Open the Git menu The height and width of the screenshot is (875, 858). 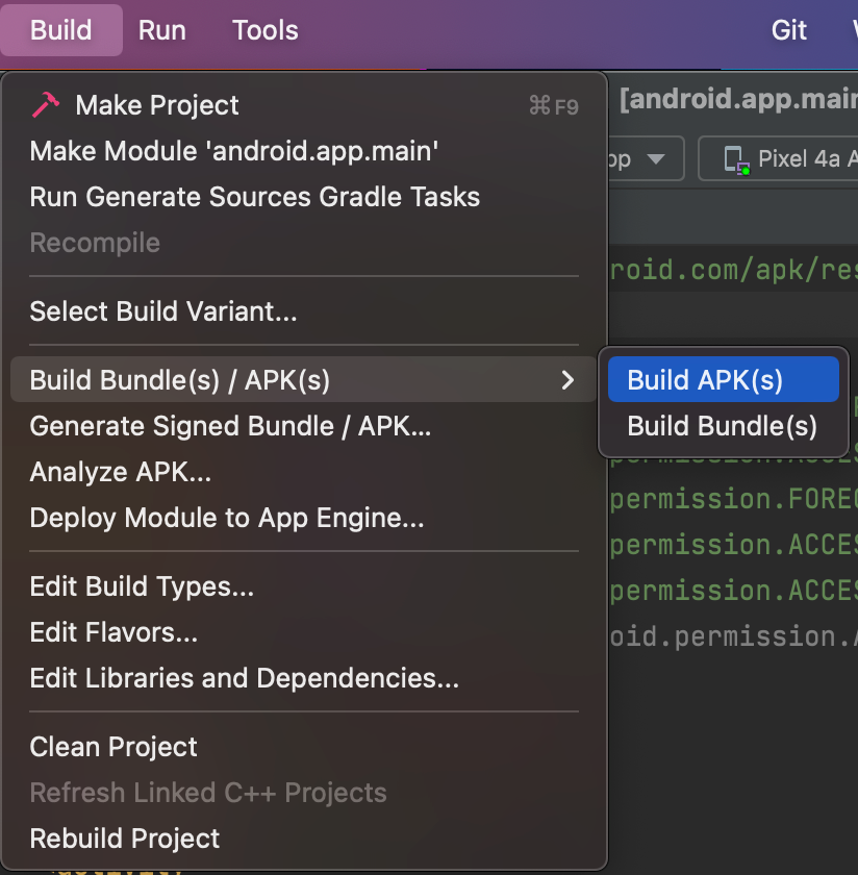(789, 30)
